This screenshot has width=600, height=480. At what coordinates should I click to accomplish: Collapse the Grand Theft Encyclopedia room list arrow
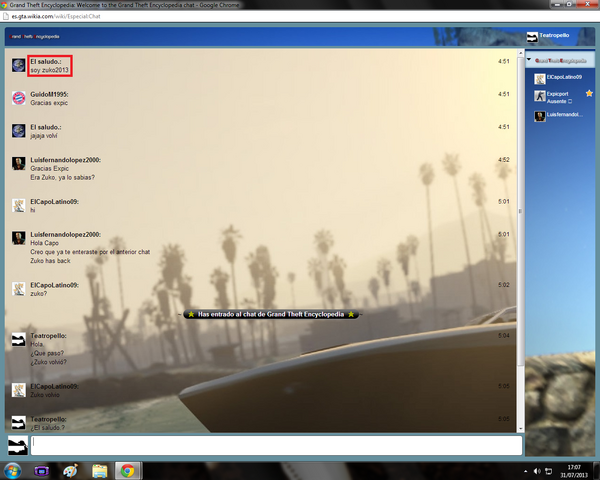click(x=529, y=60)
